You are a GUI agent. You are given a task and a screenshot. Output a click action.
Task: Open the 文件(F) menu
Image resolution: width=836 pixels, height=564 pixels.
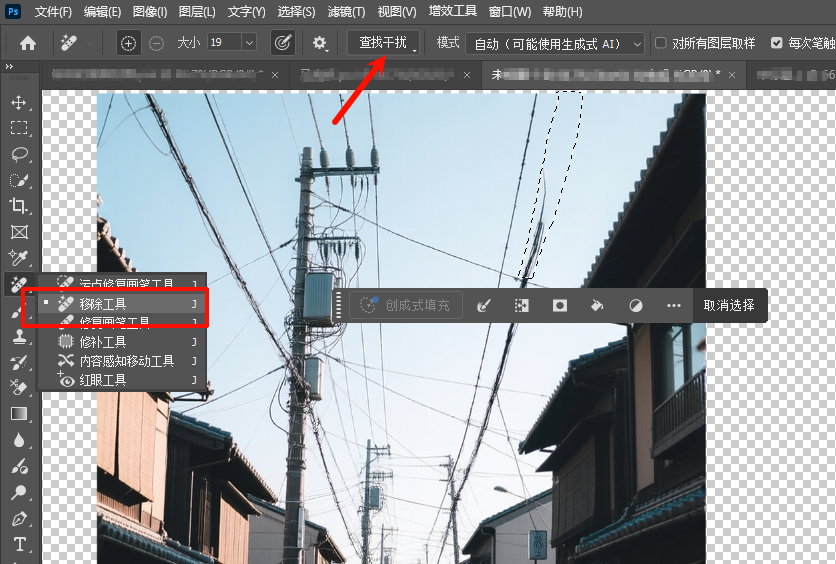(53, 12)
